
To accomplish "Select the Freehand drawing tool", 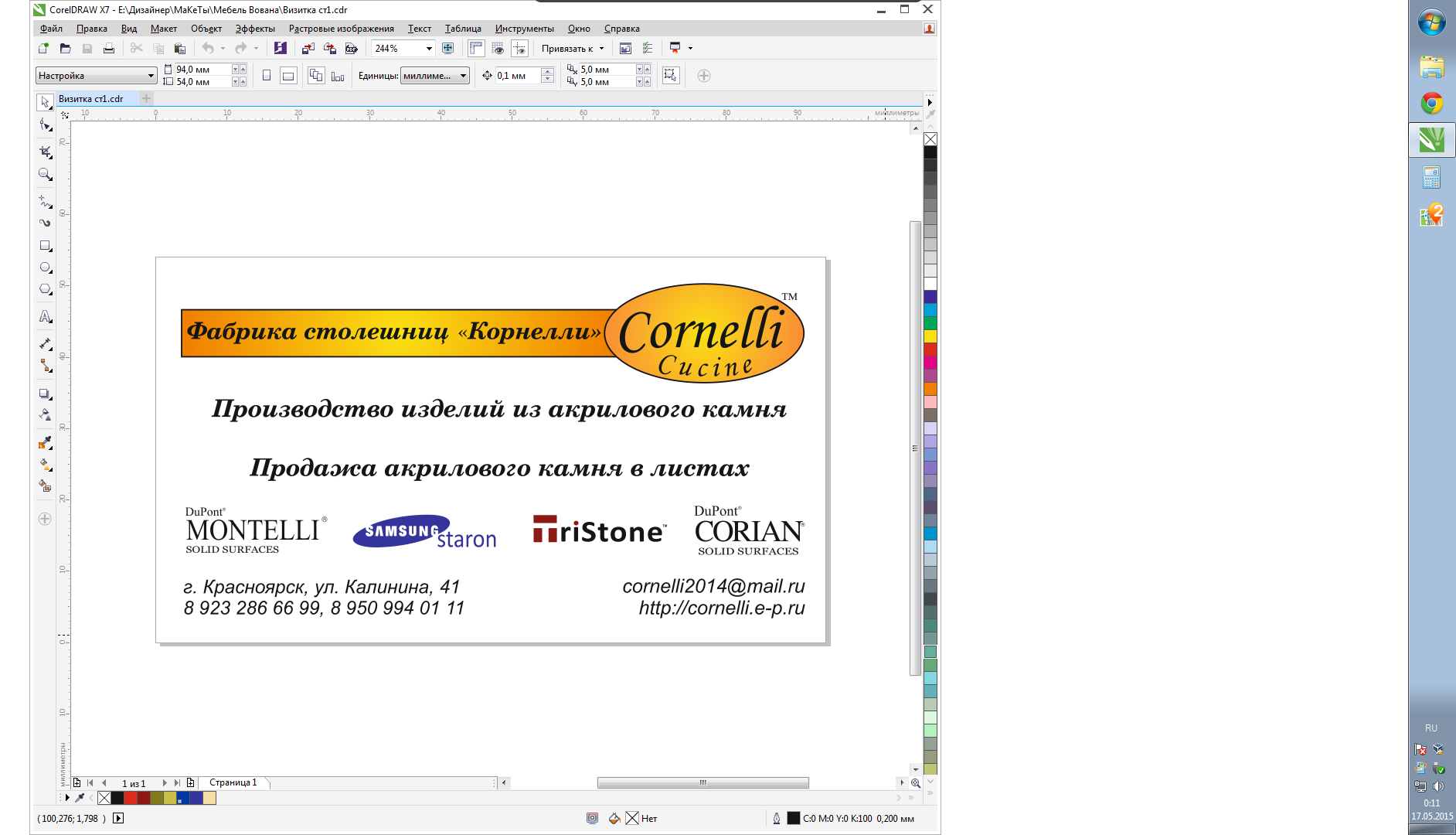I will tap(45, 202).
